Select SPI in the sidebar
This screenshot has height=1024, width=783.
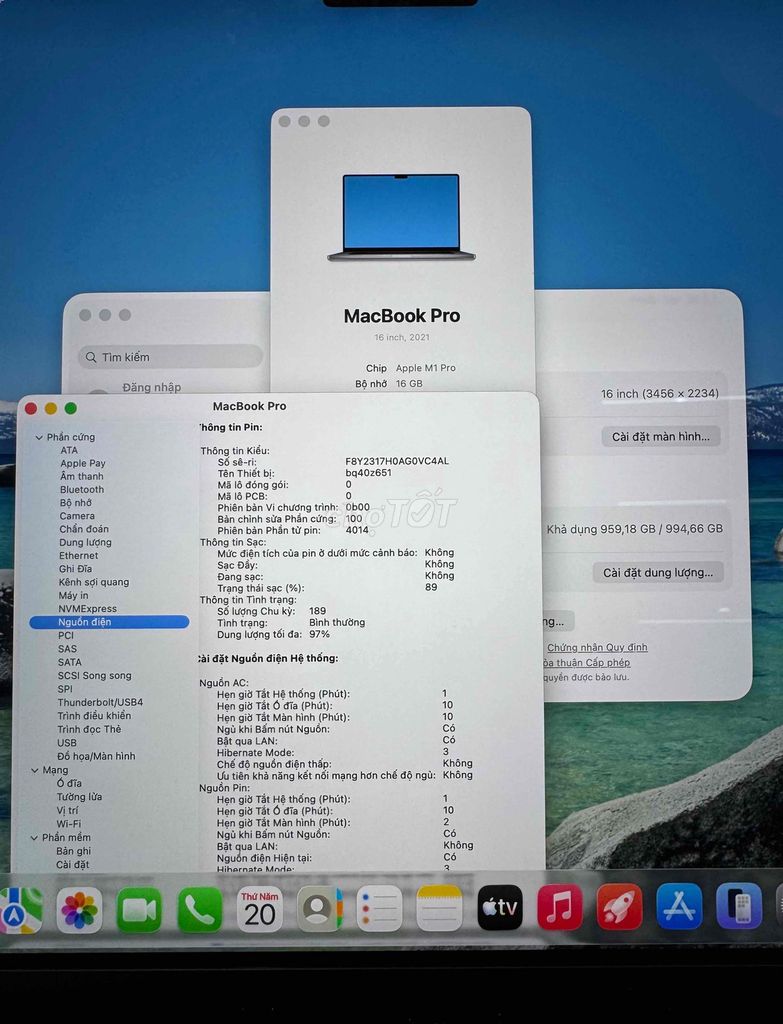[65, 689]
